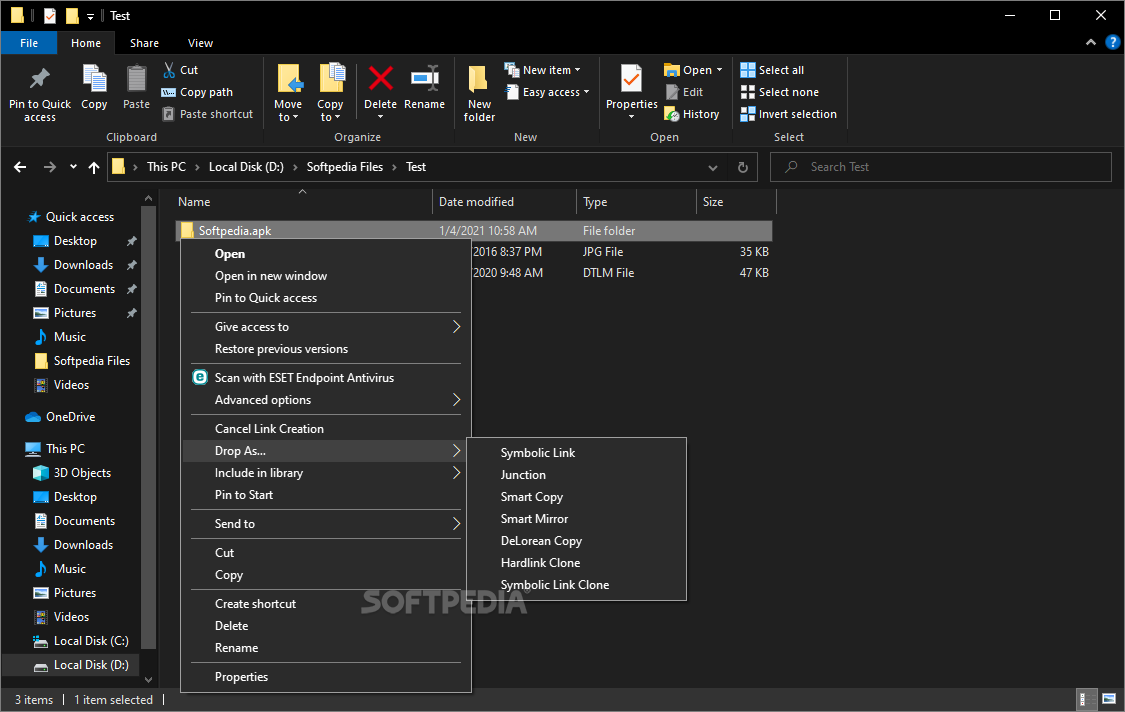Click the red Delete icon in ribbon
The height and width of the screenshot is (712, 1125).
(x=380, y=78)
